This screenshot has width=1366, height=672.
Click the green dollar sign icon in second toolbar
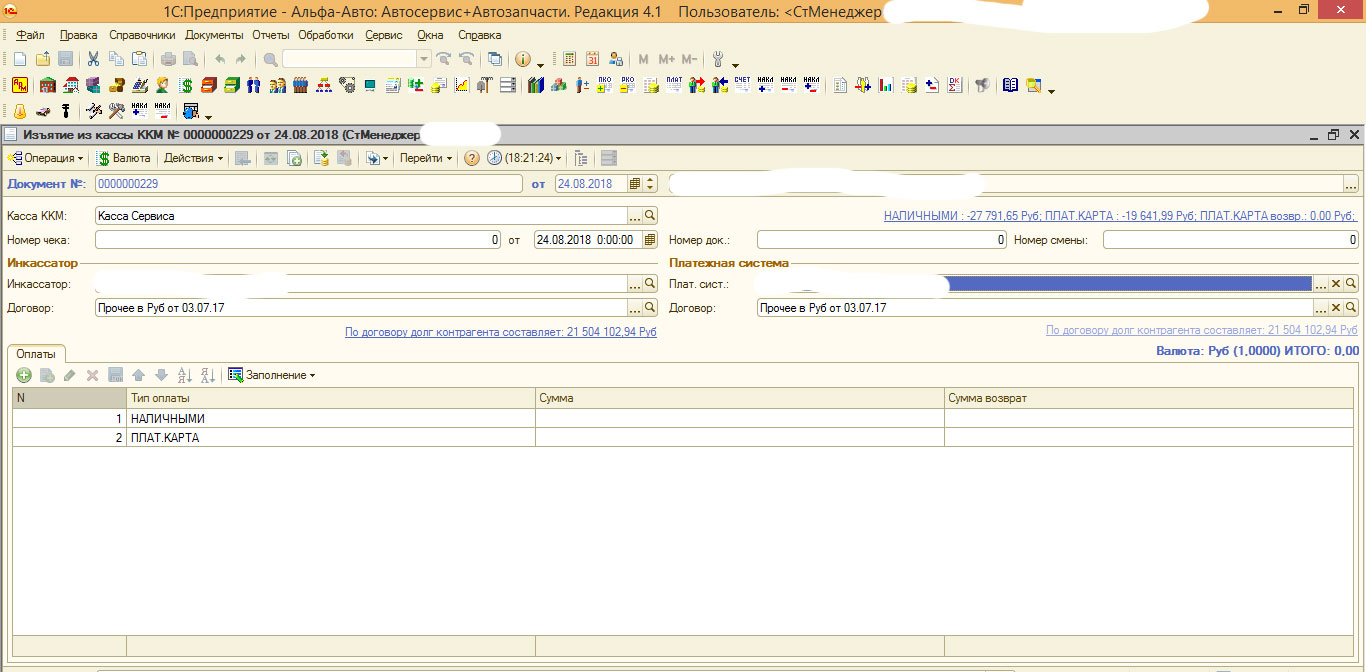point(186,85)
